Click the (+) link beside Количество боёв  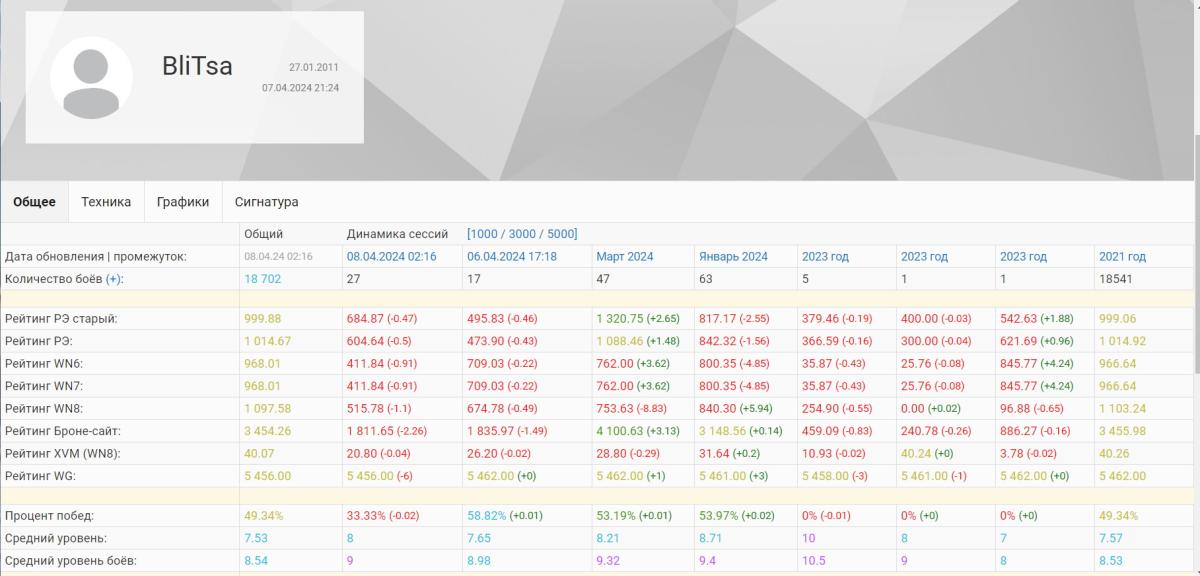(x=115, y=279)
